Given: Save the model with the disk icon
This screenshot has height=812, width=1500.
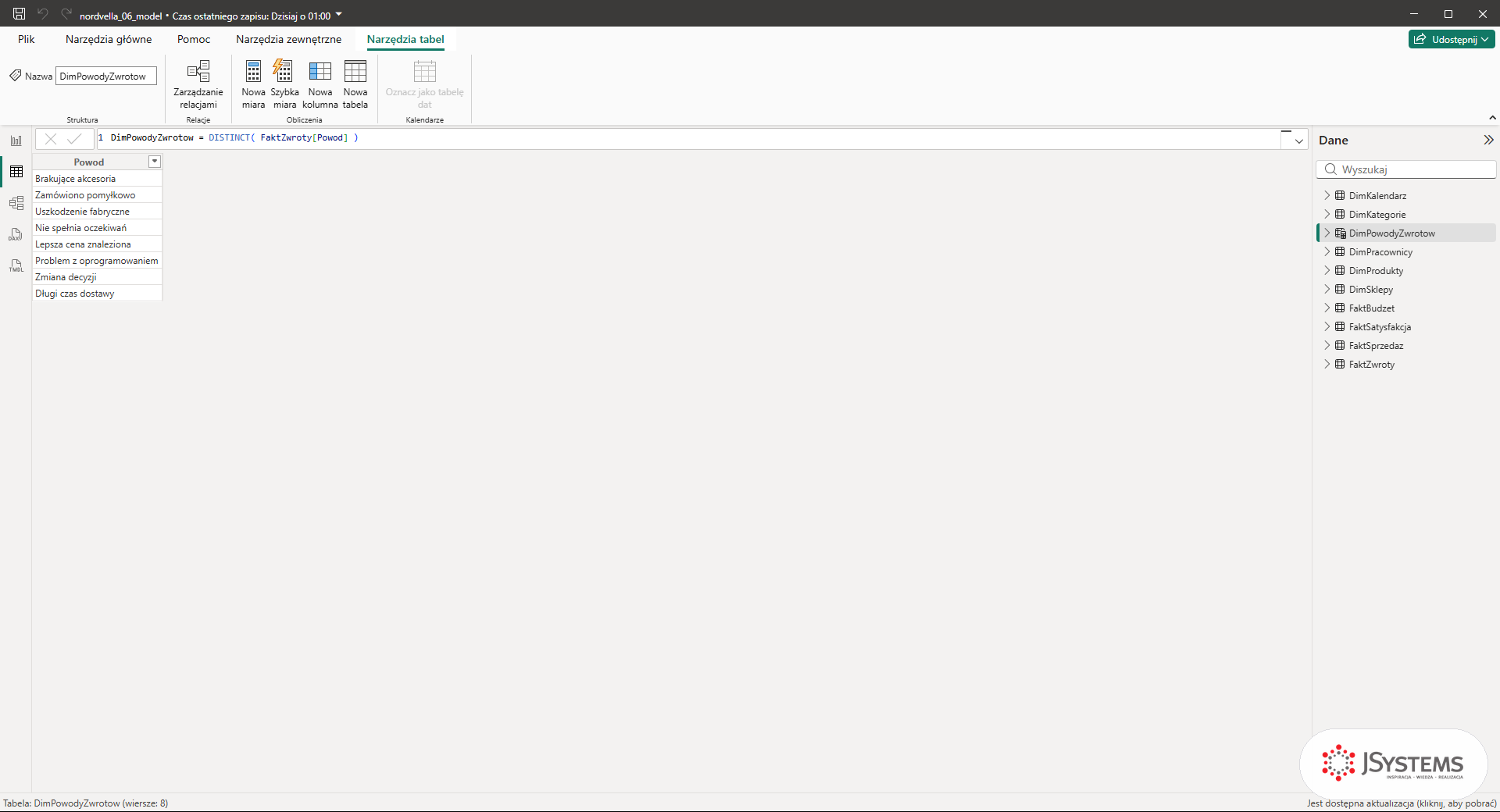Looking at the screenshot, I should click(20, 14).
